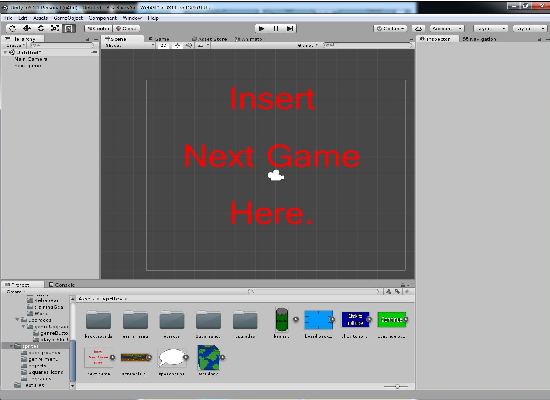Adjust the asset thumbnail size slider
Image resolution: width=550 pixels, height=400 pixels.
point(396,386)
